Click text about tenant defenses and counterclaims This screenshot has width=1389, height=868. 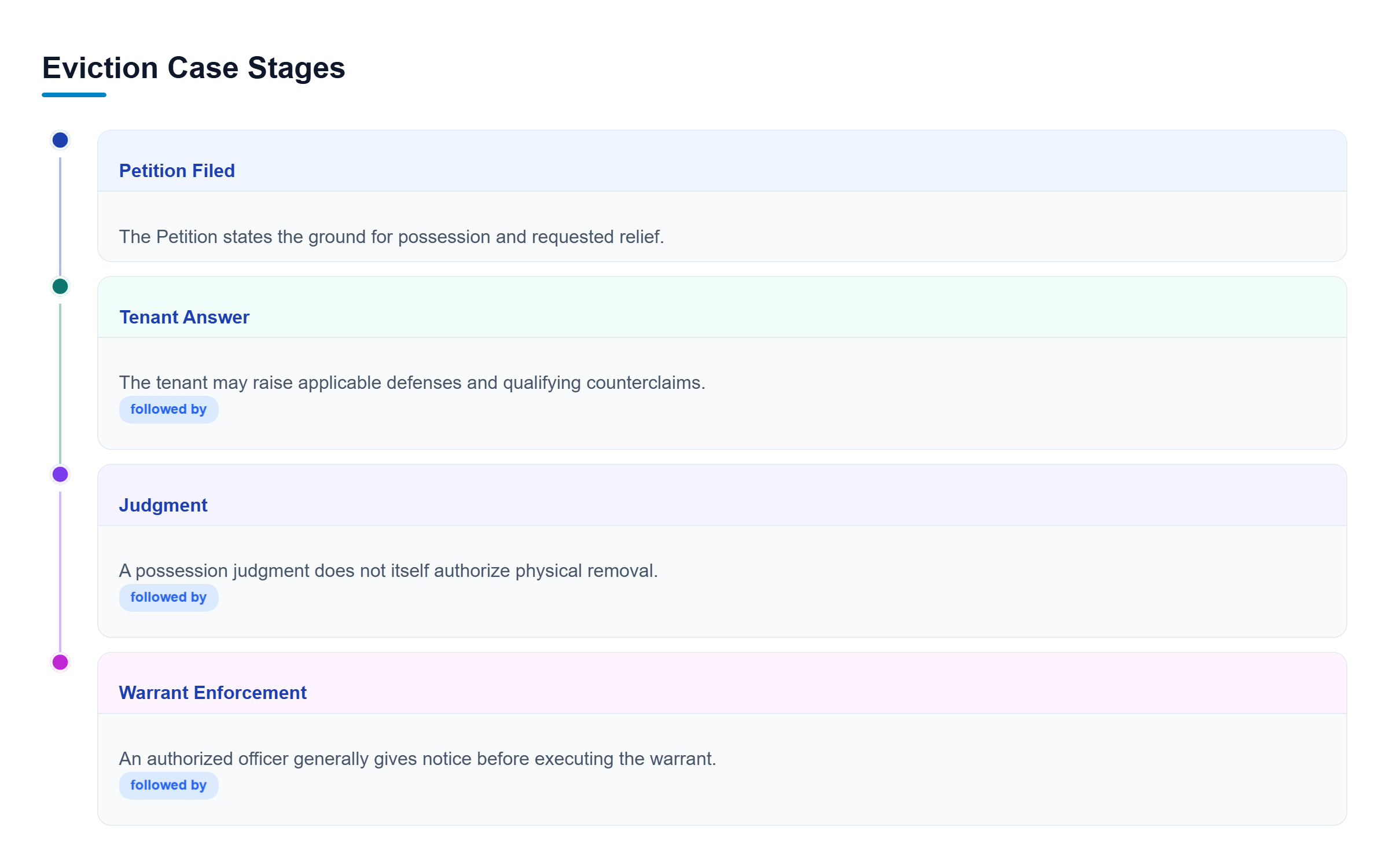[x=412, y=383]
